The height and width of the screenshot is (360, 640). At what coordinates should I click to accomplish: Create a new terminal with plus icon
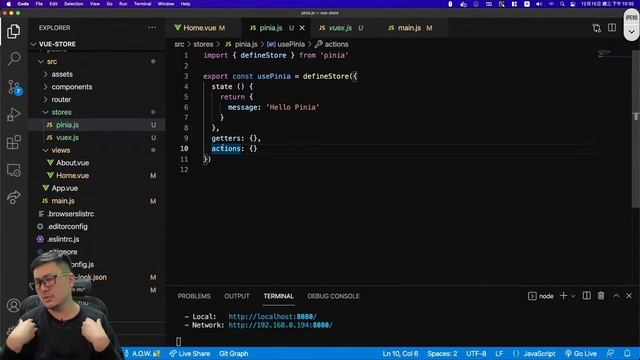563,296
